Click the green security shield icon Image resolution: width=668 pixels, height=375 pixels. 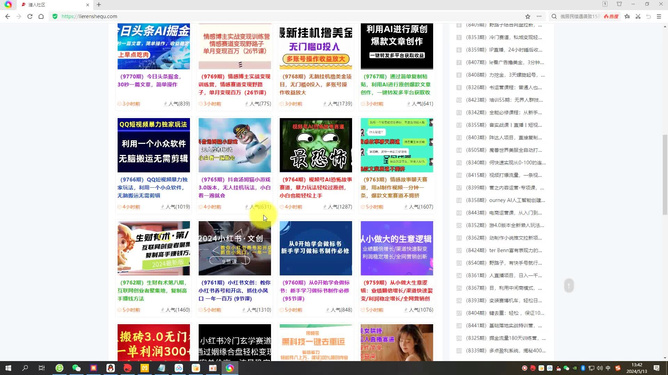pyautogui.click(x=55, y=16)
